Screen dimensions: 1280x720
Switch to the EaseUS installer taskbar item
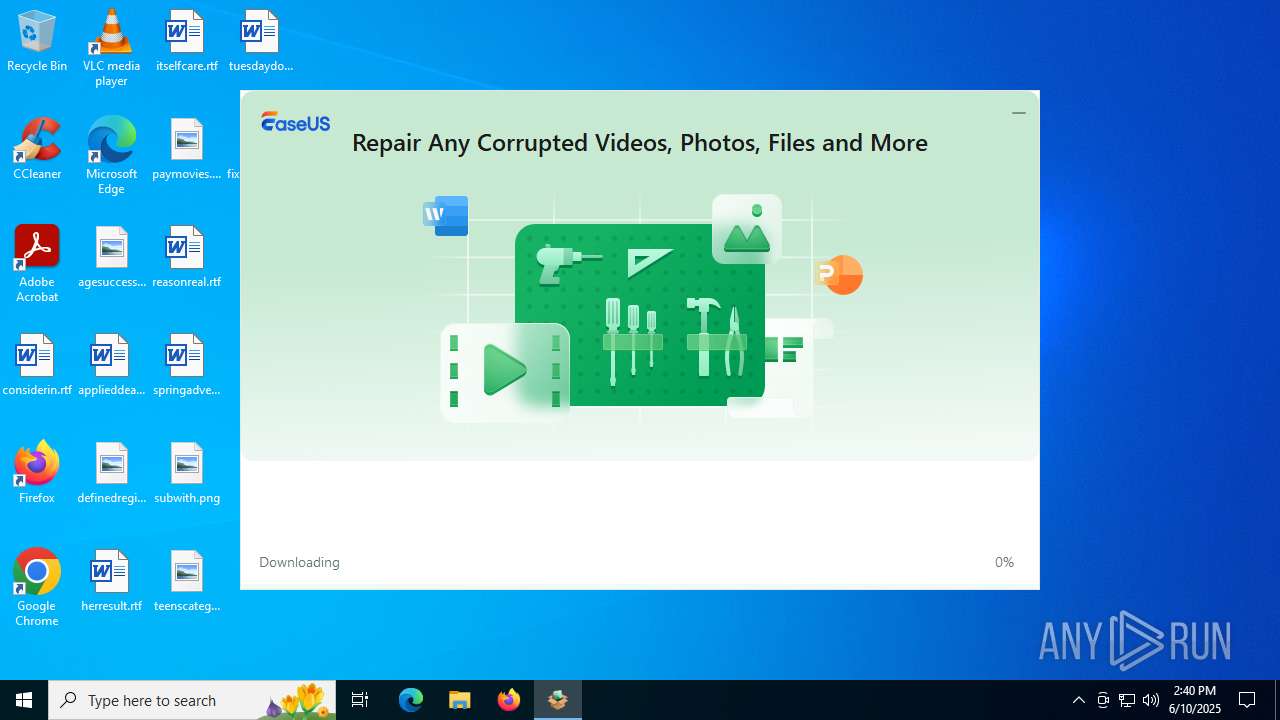tap(558, 700)
